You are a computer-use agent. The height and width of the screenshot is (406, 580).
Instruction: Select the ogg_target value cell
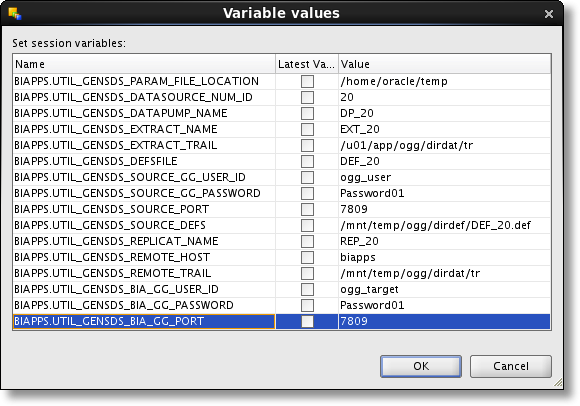pyautogui.click(x=444, y=290)
